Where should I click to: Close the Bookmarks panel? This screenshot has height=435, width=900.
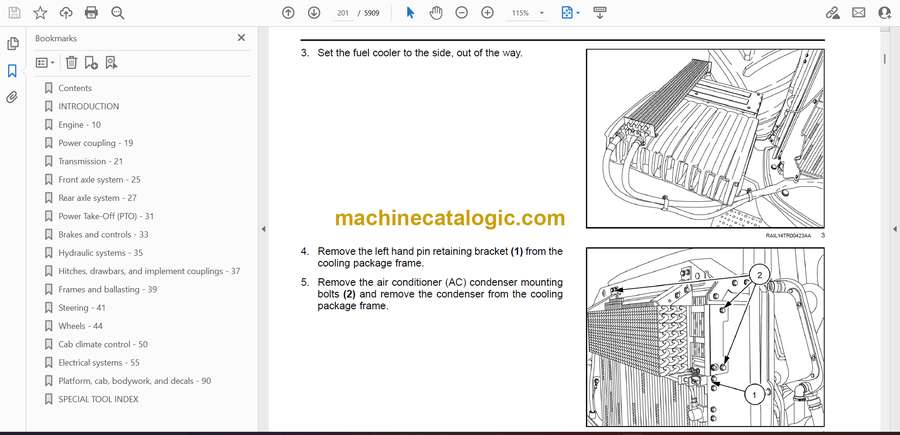[241, 38]
